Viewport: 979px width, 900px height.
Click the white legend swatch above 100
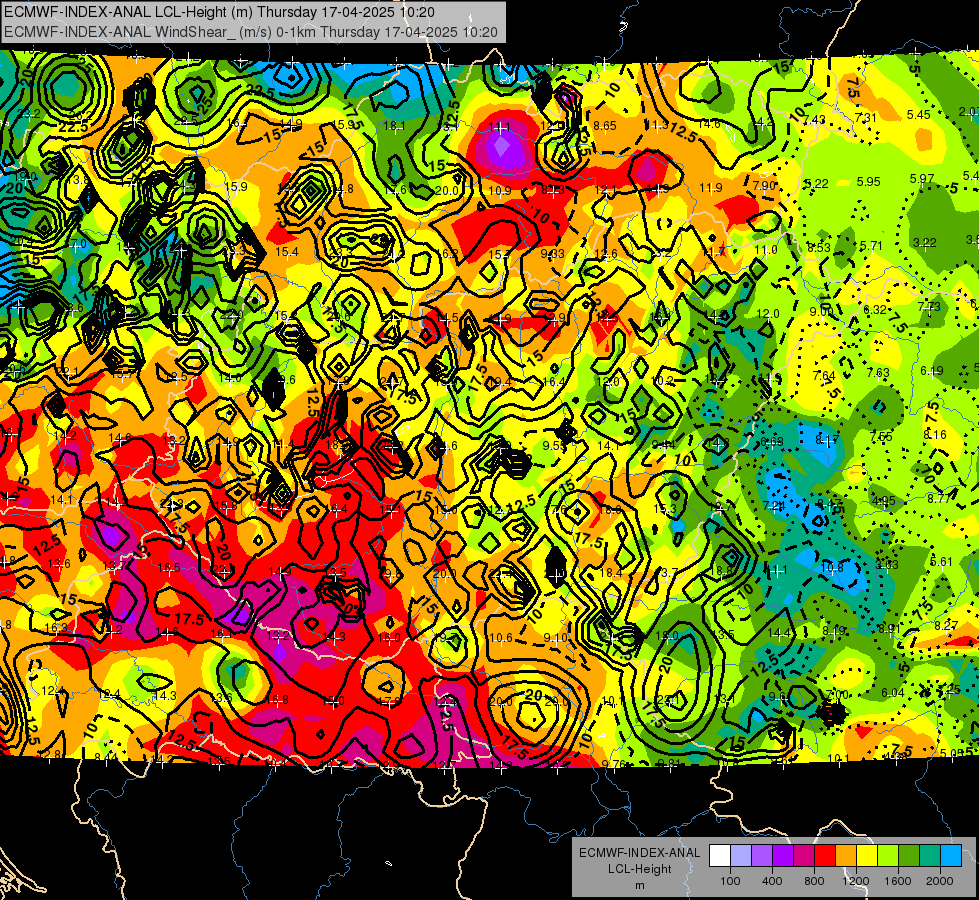pyautogui.click(x=720, y=856)
